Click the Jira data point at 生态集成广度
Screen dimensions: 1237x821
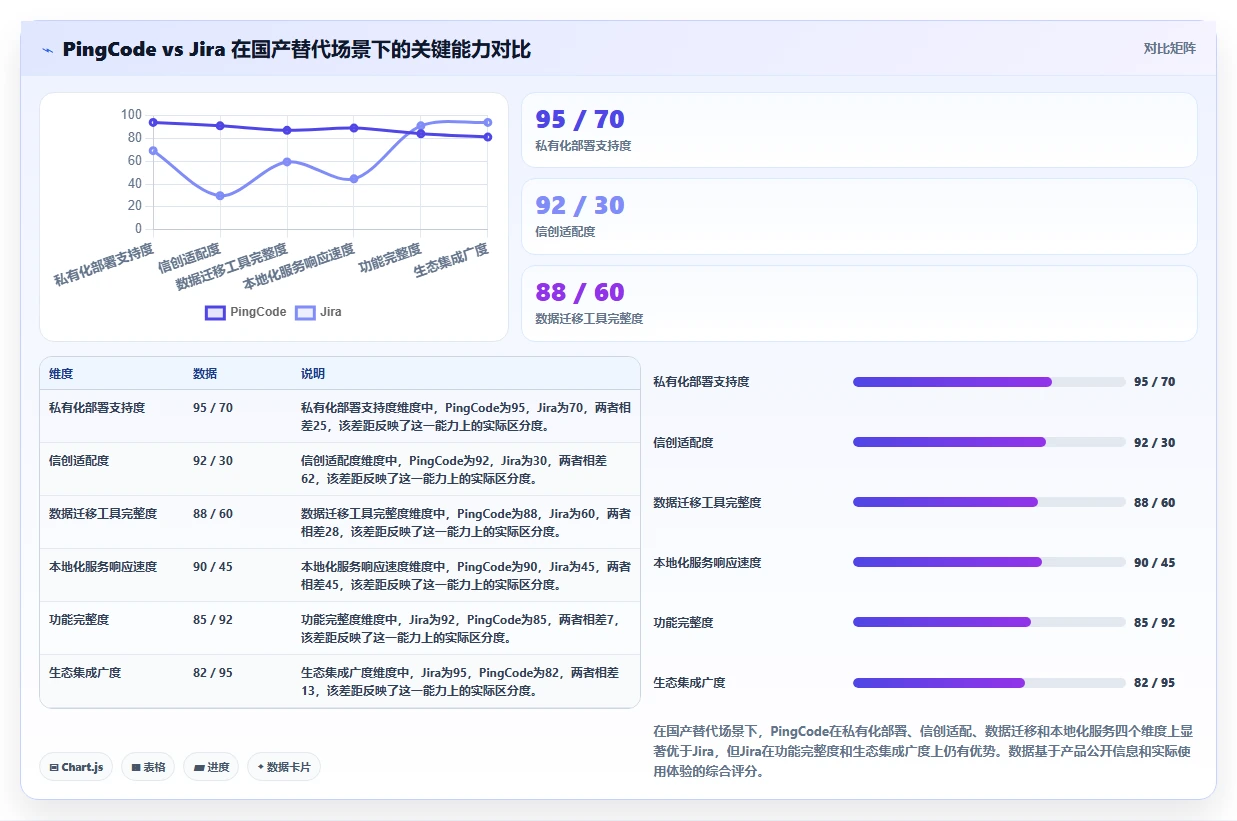pyautogui.click(x=487, y=122)
